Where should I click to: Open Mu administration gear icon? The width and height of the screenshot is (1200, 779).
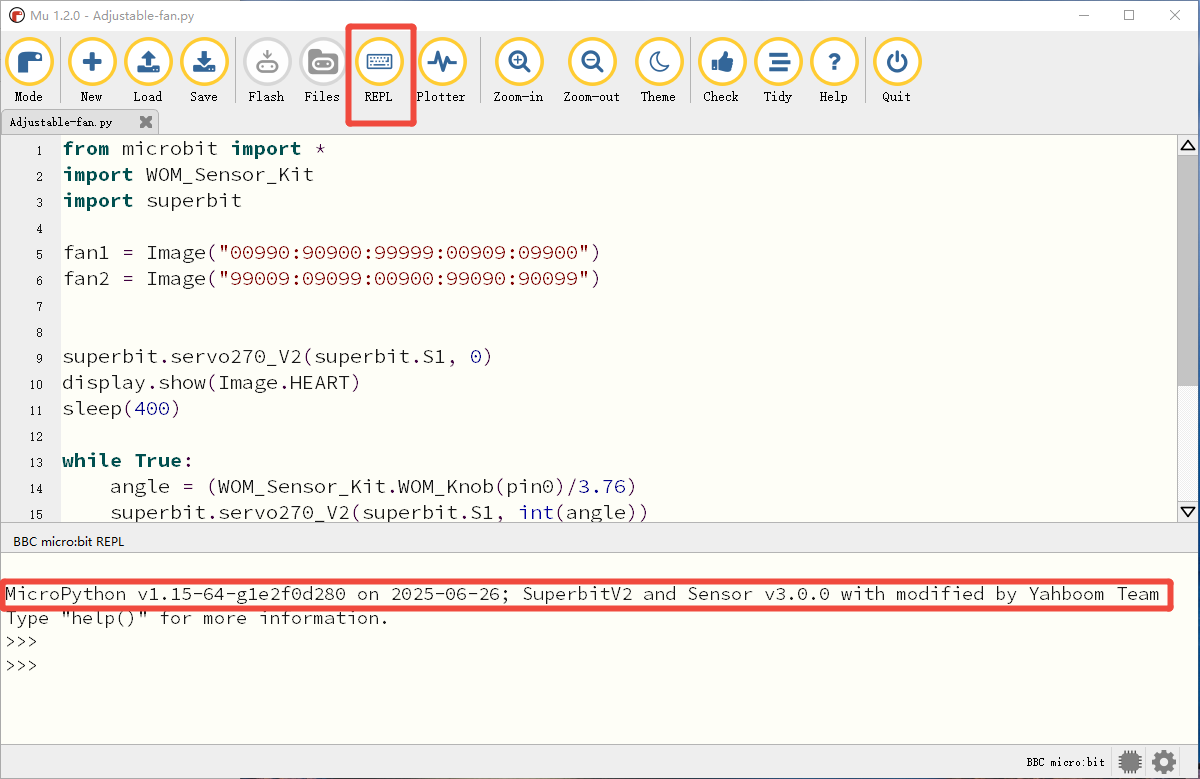(1164, 762)
